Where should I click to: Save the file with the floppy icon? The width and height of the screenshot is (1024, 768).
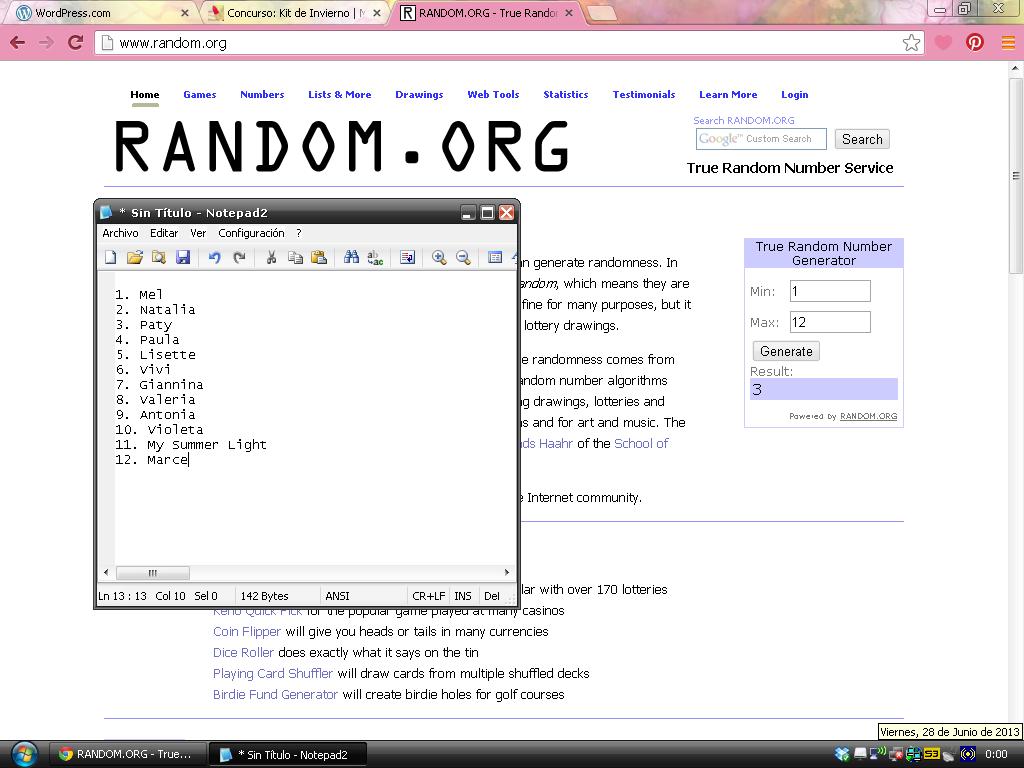(183, 258)
